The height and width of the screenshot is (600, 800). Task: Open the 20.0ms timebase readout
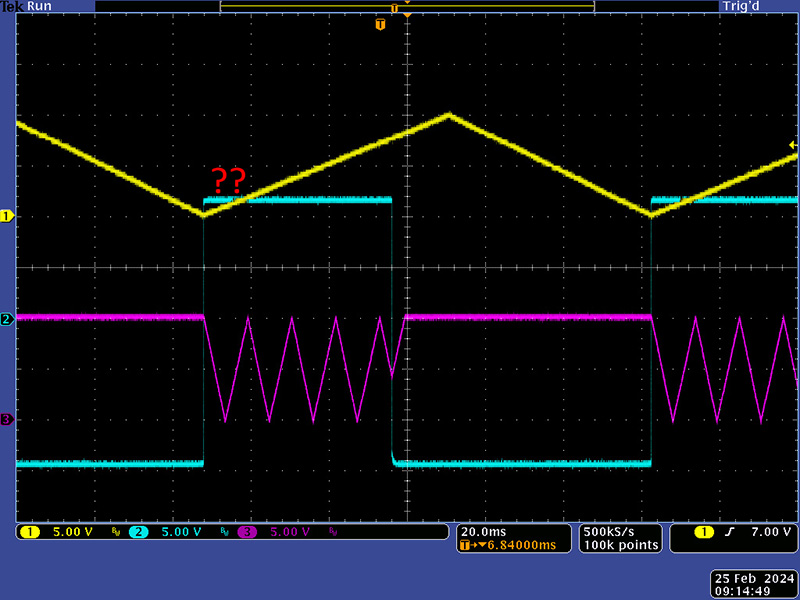pyautogui.click(x=483, y=531)
